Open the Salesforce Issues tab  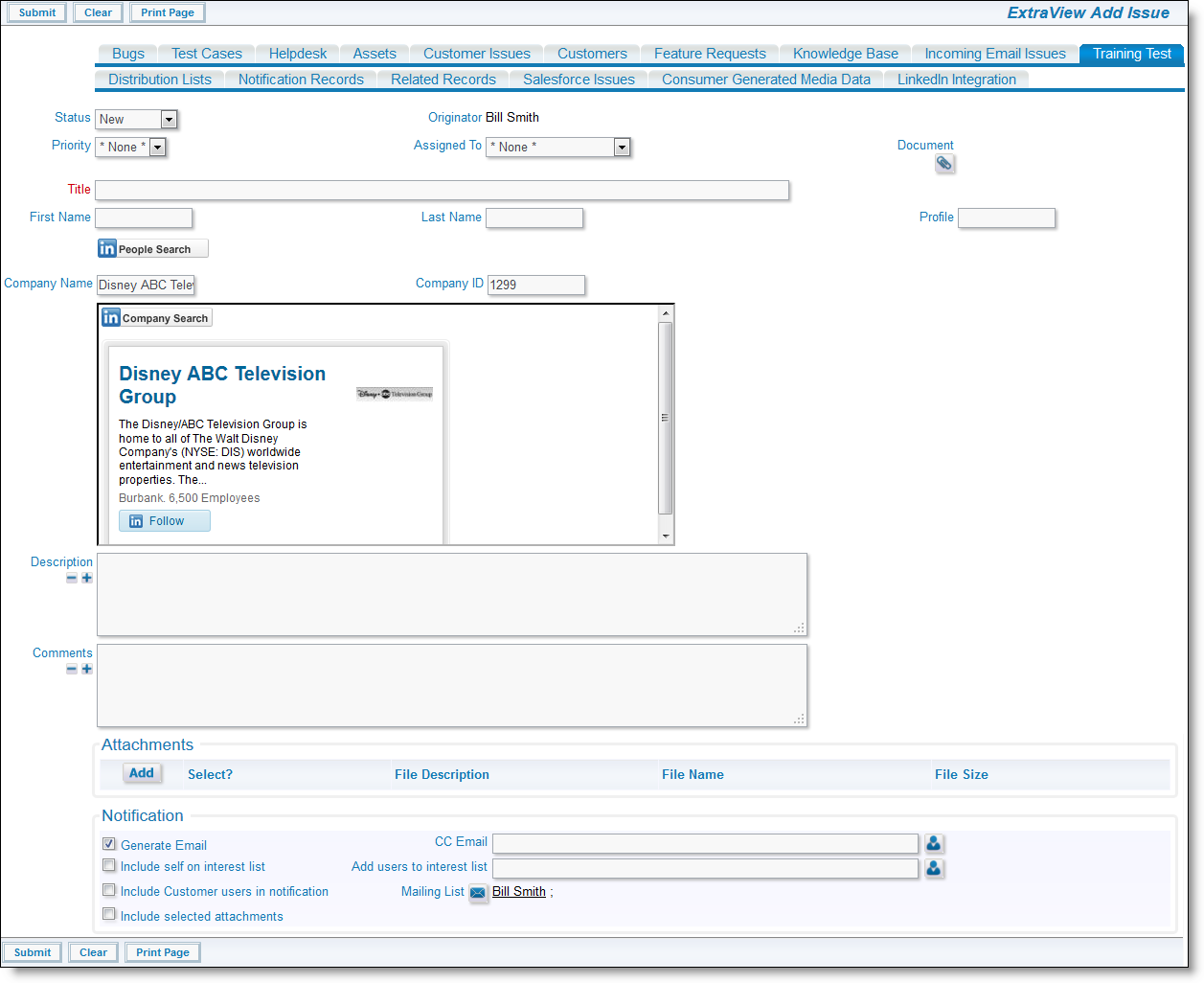[x=579, y=80]
